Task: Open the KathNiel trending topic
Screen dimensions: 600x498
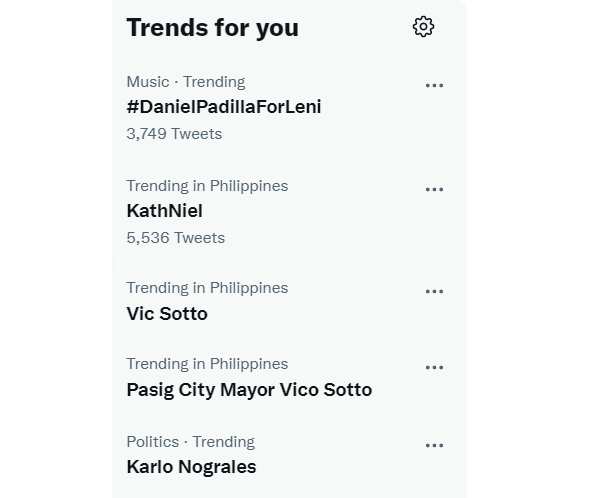Action: tap(165, 211)
